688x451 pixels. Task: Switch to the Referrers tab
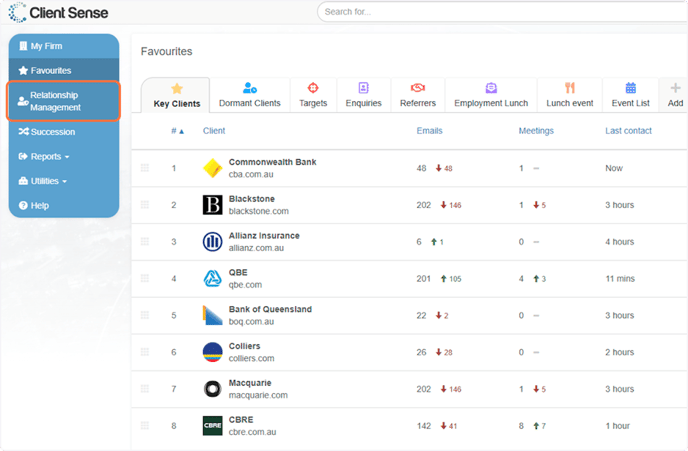tap(418, 95)
